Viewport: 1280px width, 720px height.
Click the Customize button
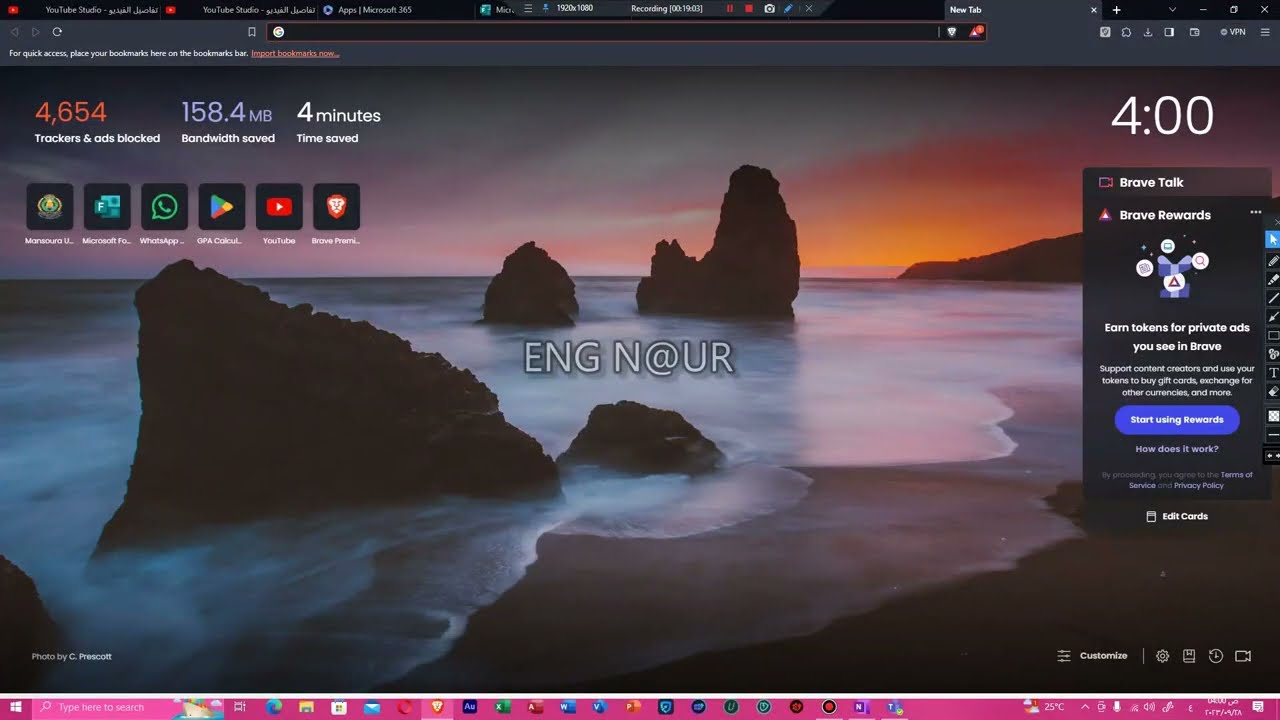(x=1092, y=656)
